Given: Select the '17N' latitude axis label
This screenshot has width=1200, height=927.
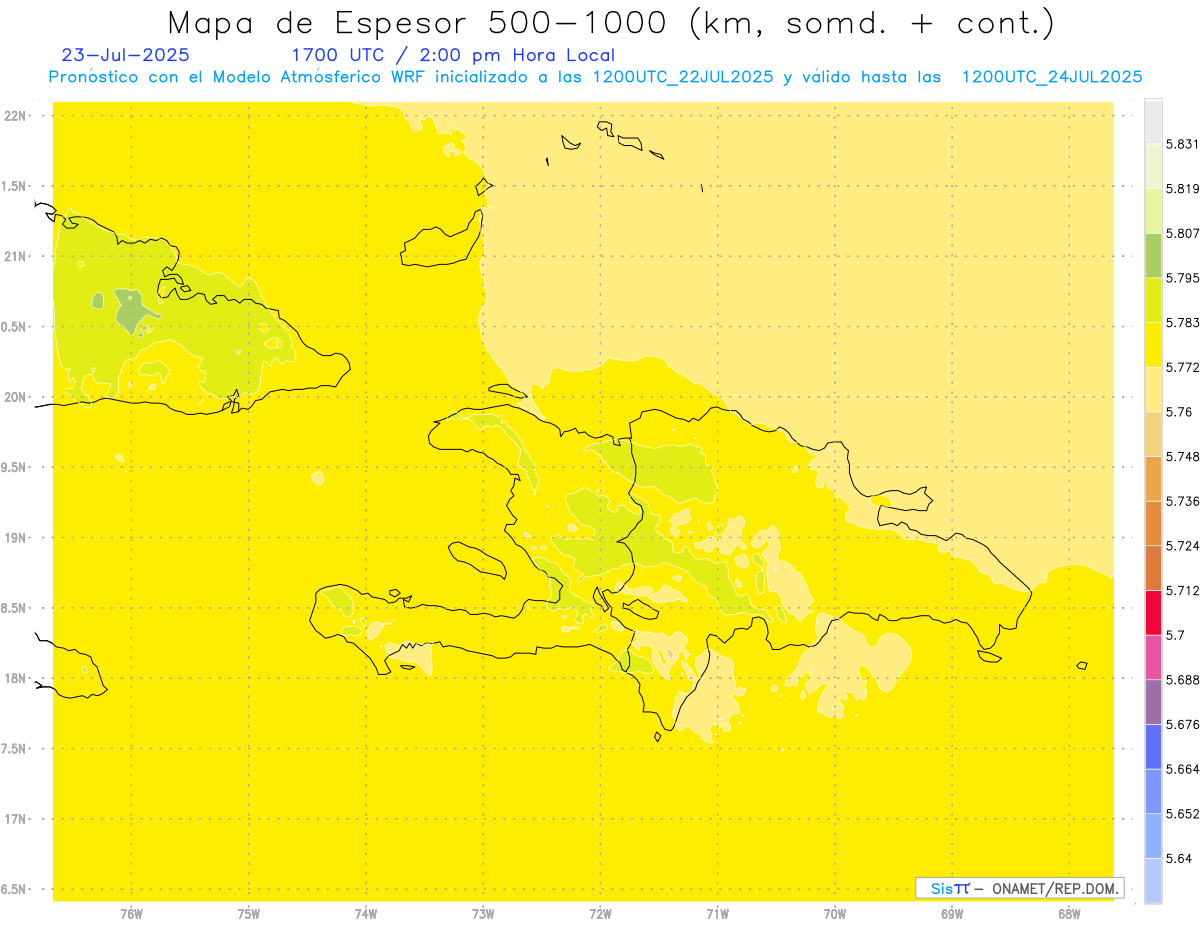Looking at the screenshot, I should click(15, 819).
